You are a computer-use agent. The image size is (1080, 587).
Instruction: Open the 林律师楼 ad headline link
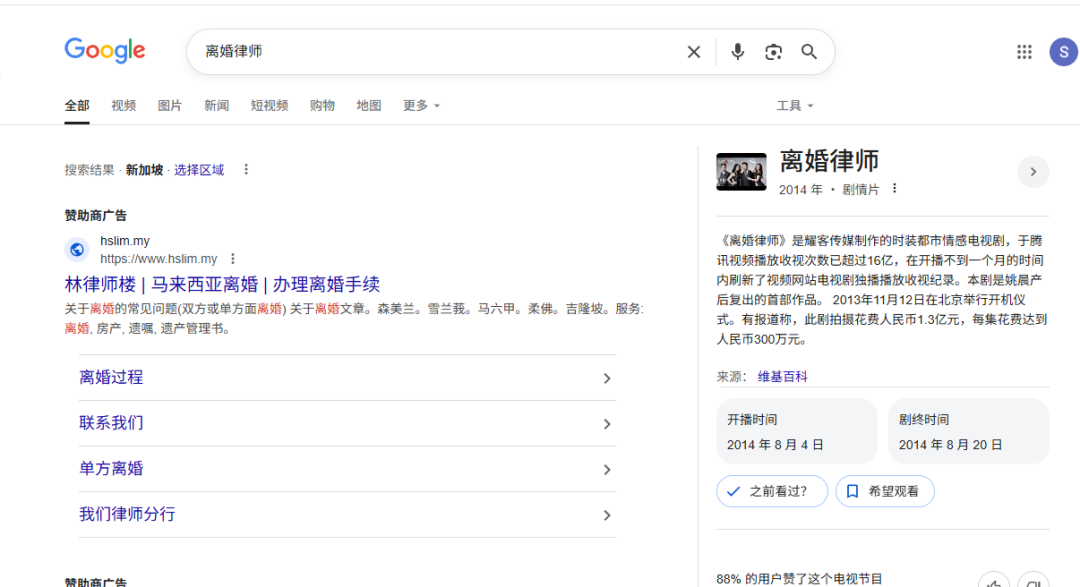[x=222, y=285]
